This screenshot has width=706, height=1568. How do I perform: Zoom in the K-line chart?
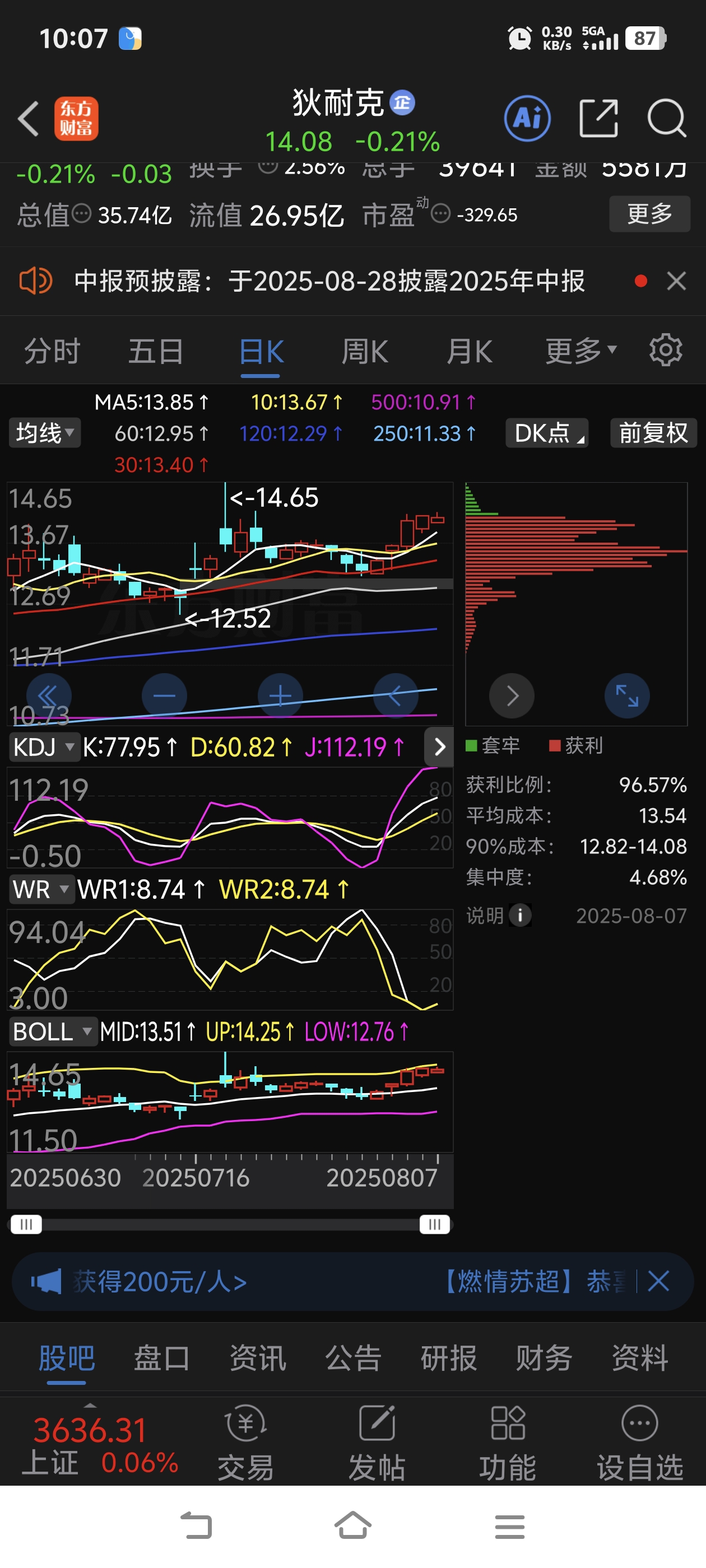click(x=280, y=696)
